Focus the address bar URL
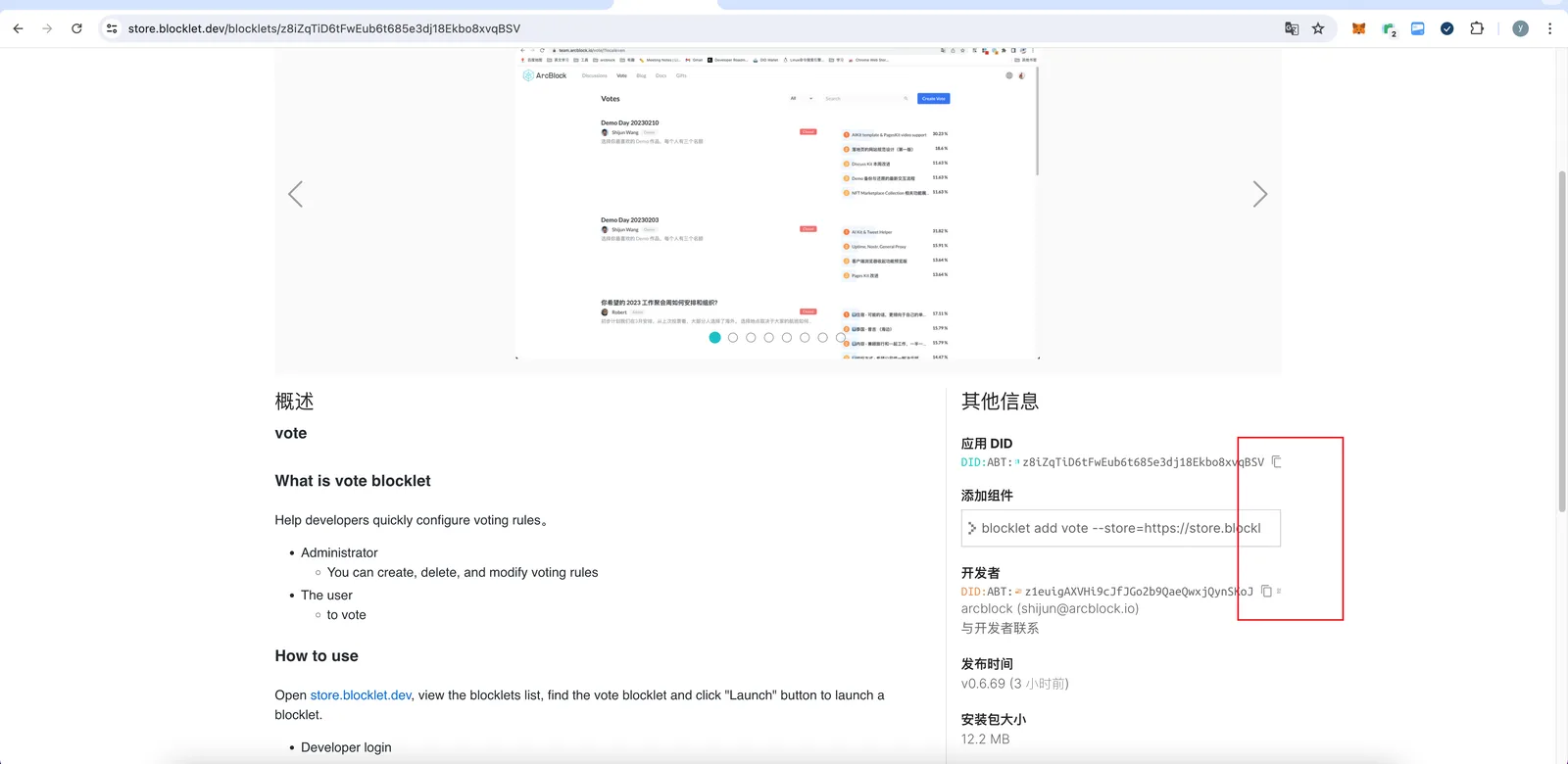The height and width of the screenshot is (764, 1568). (x=324, y=28)
